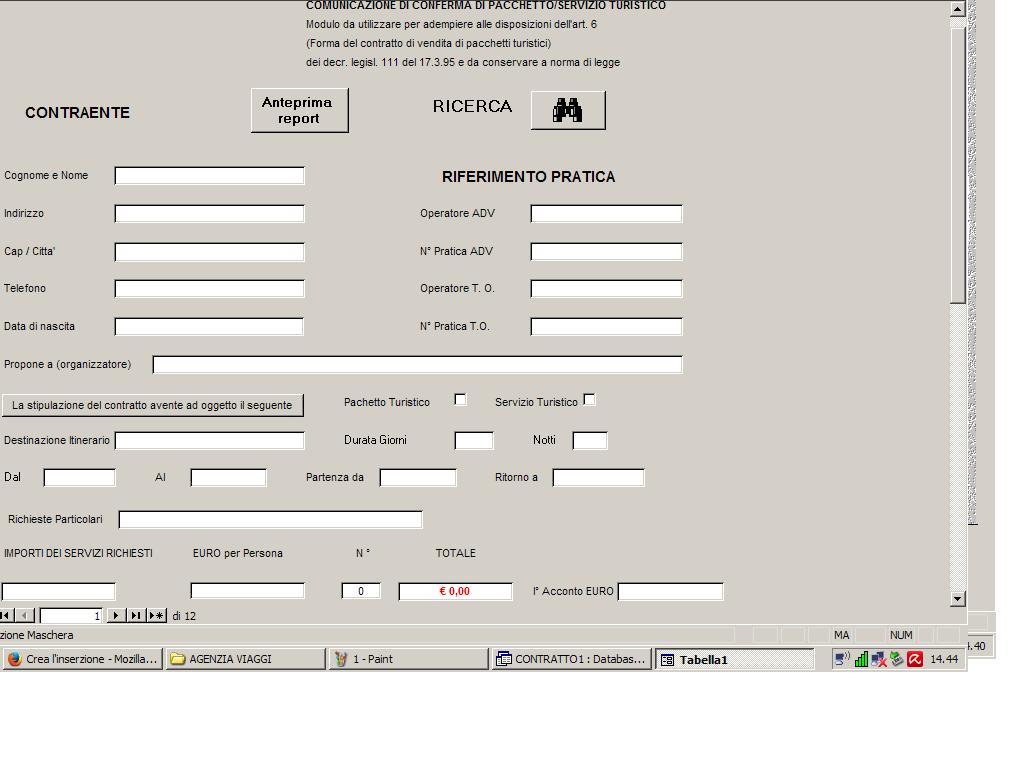Switch to 1 - Paint taskbar item
The image size is (1024, 768).
tap(409, 660)
